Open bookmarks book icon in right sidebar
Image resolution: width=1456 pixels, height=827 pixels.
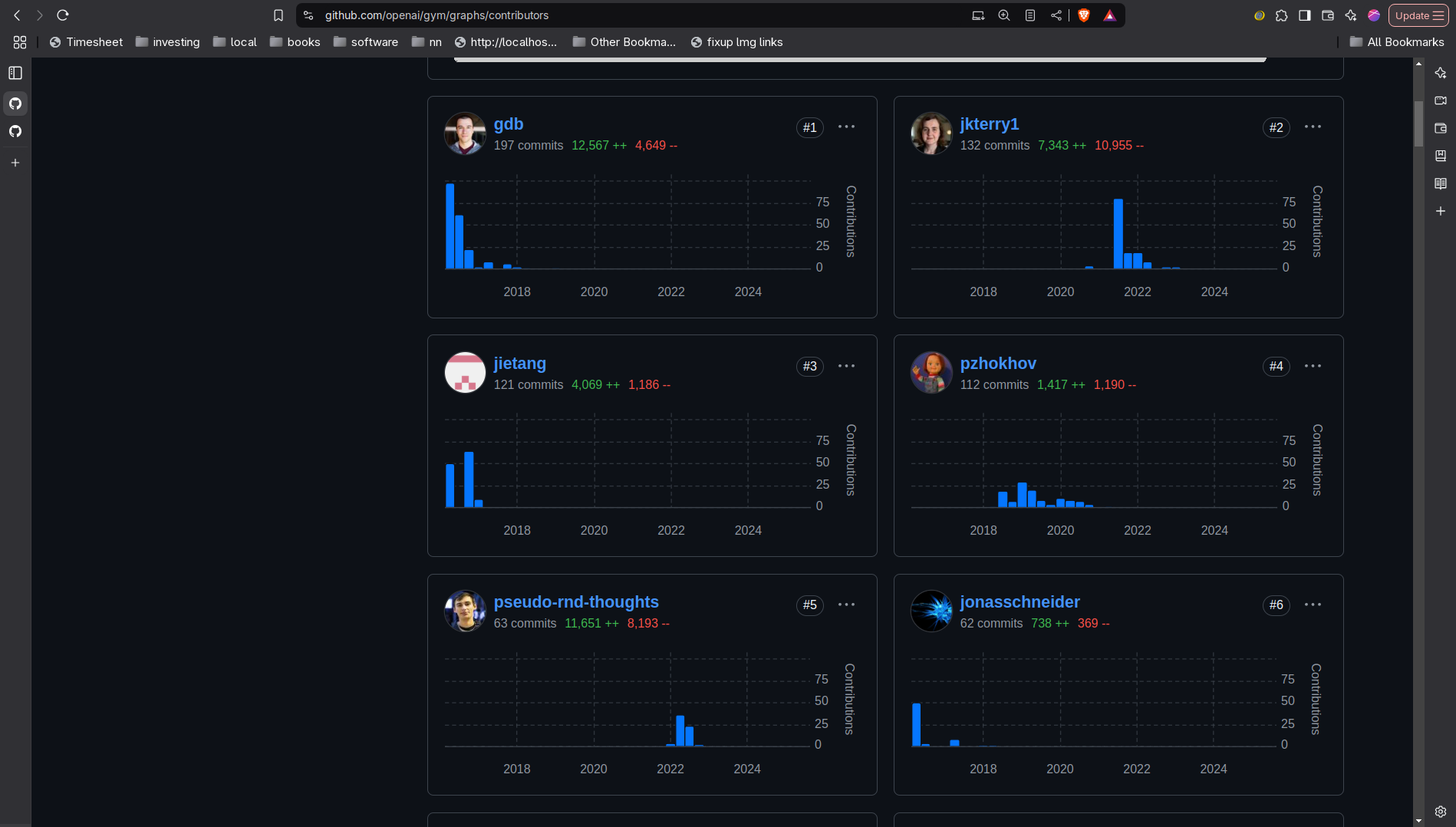coord(1441,156)
